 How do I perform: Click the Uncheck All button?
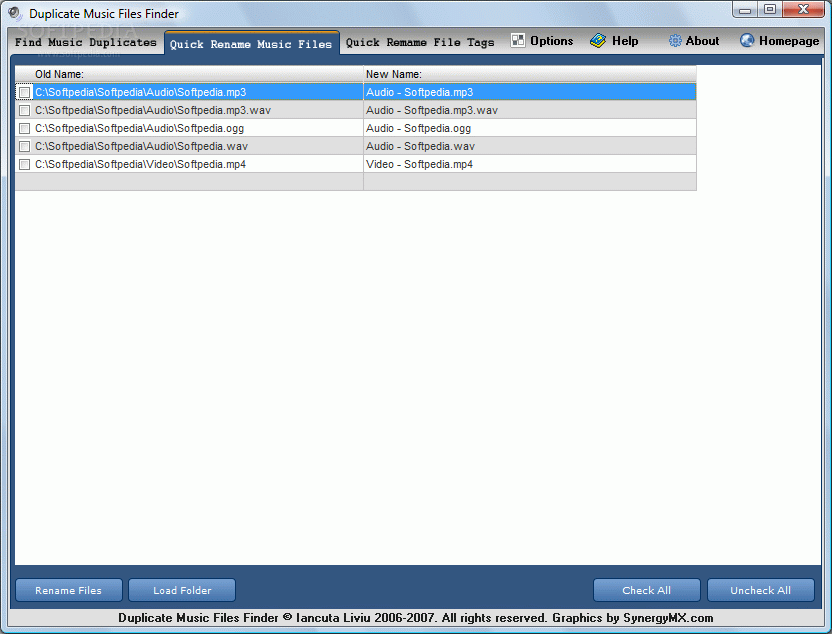[761, 590]
